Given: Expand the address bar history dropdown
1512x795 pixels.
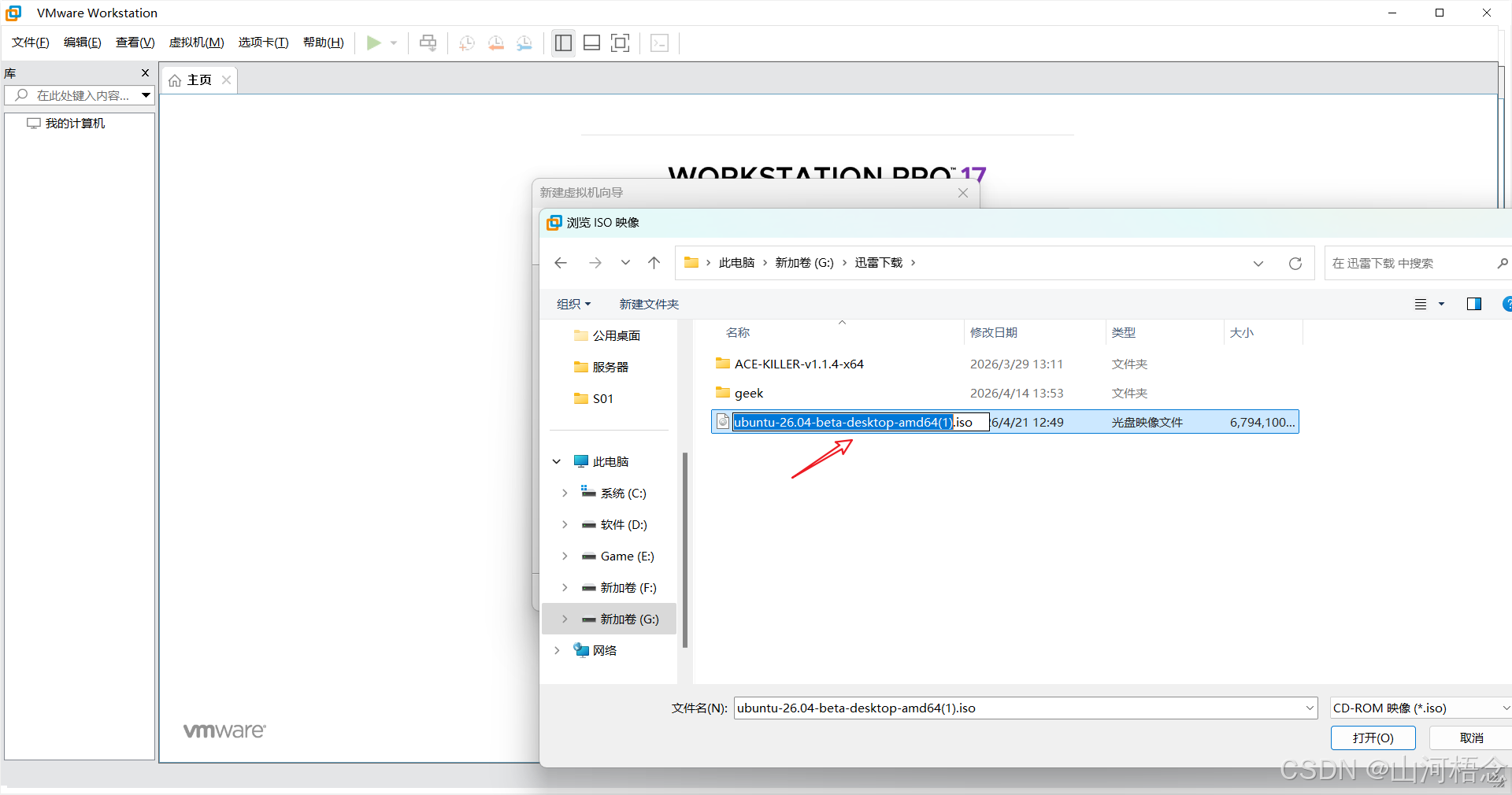Looking at the screenshot, I should (1258, 264).
